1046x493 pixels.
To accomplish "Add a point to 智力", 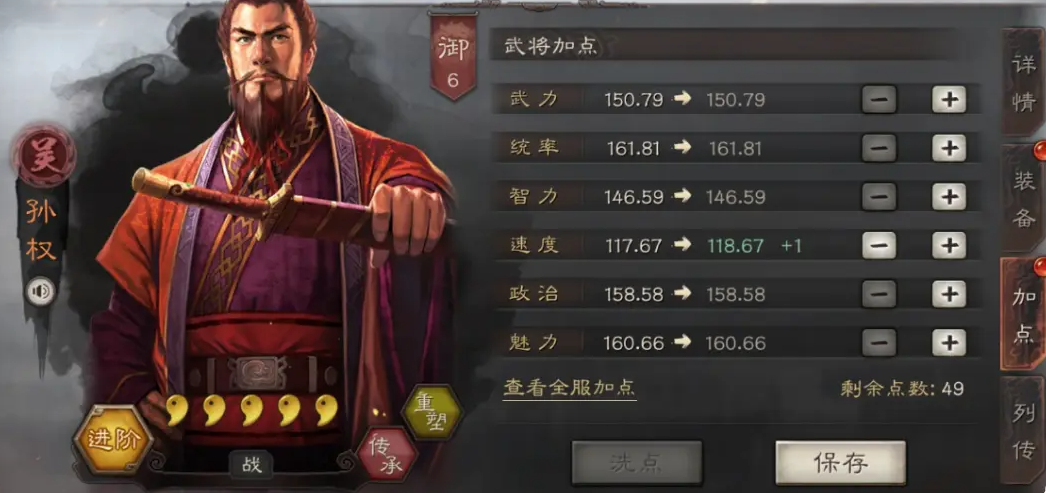I will 949,197.
